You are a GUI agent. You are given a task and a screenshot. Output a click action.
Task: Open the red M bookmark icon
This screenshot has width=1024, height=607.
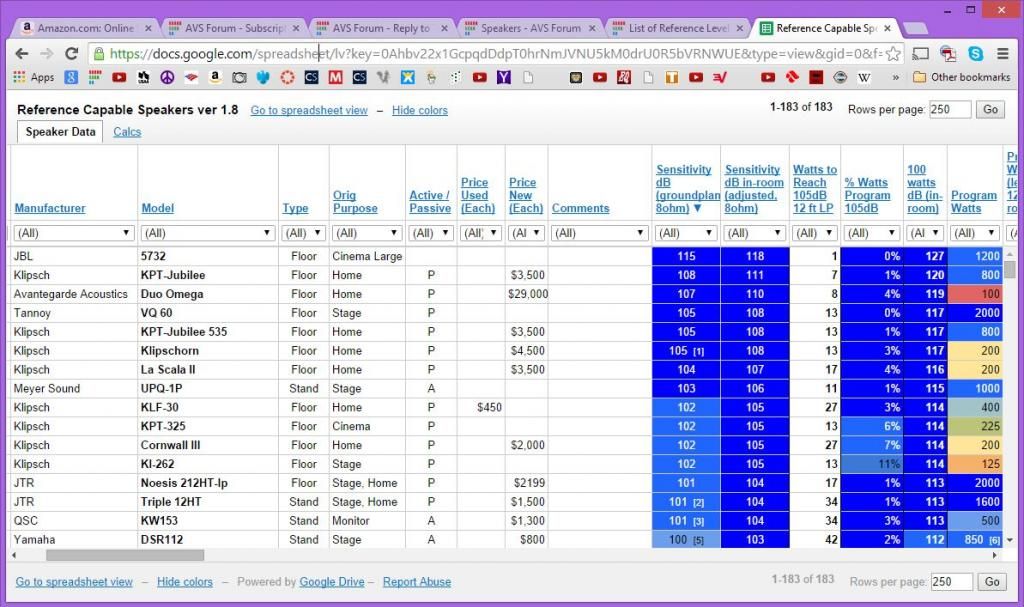(x=336, y=77)
